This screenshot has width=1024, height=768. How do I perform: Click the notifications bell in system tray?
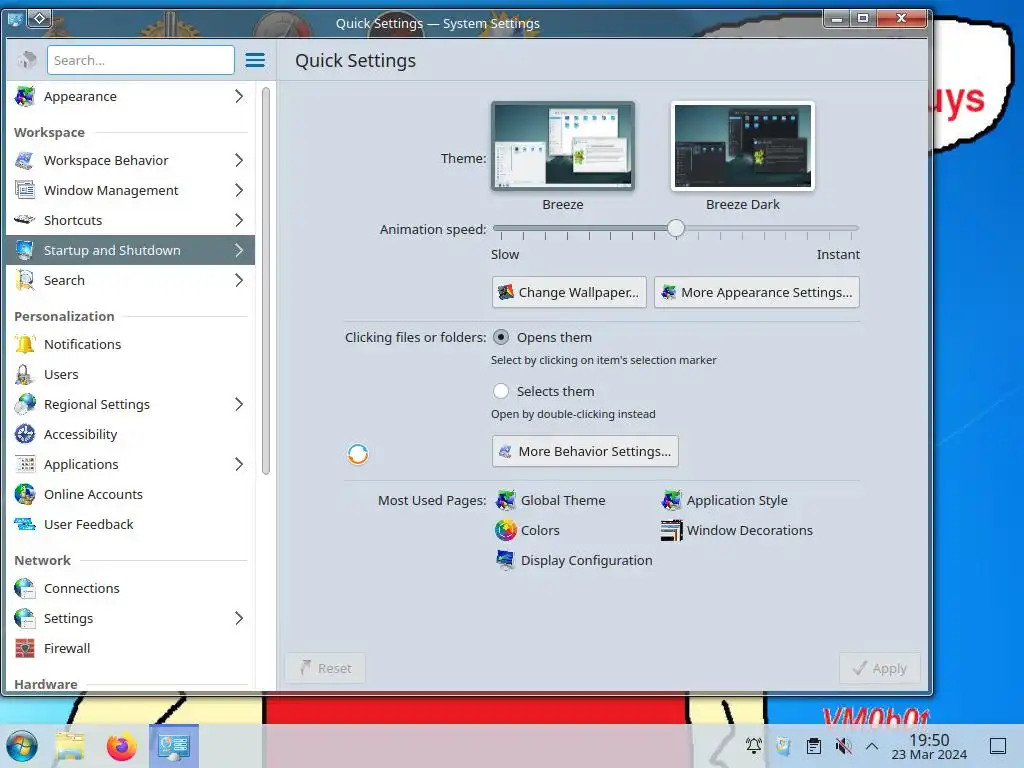(x=754, y=746)
